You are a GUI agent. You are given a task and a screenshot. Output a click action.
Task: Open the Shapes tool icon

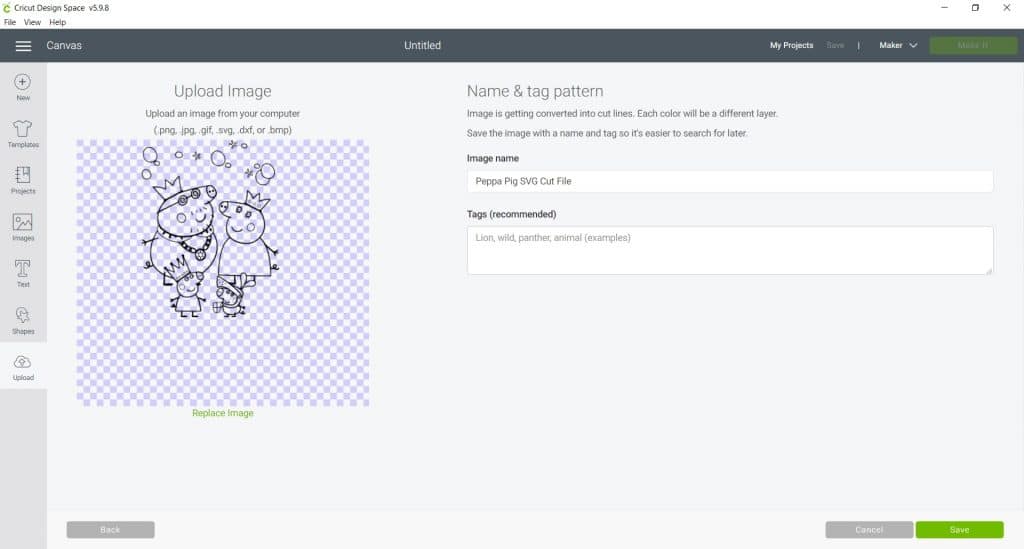[23, 315]
